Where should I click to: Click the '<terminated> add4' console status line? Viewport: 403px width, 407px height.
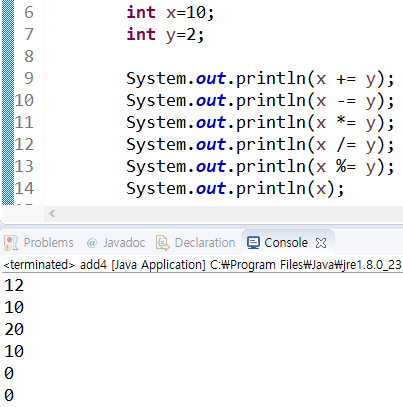[202, 265]
